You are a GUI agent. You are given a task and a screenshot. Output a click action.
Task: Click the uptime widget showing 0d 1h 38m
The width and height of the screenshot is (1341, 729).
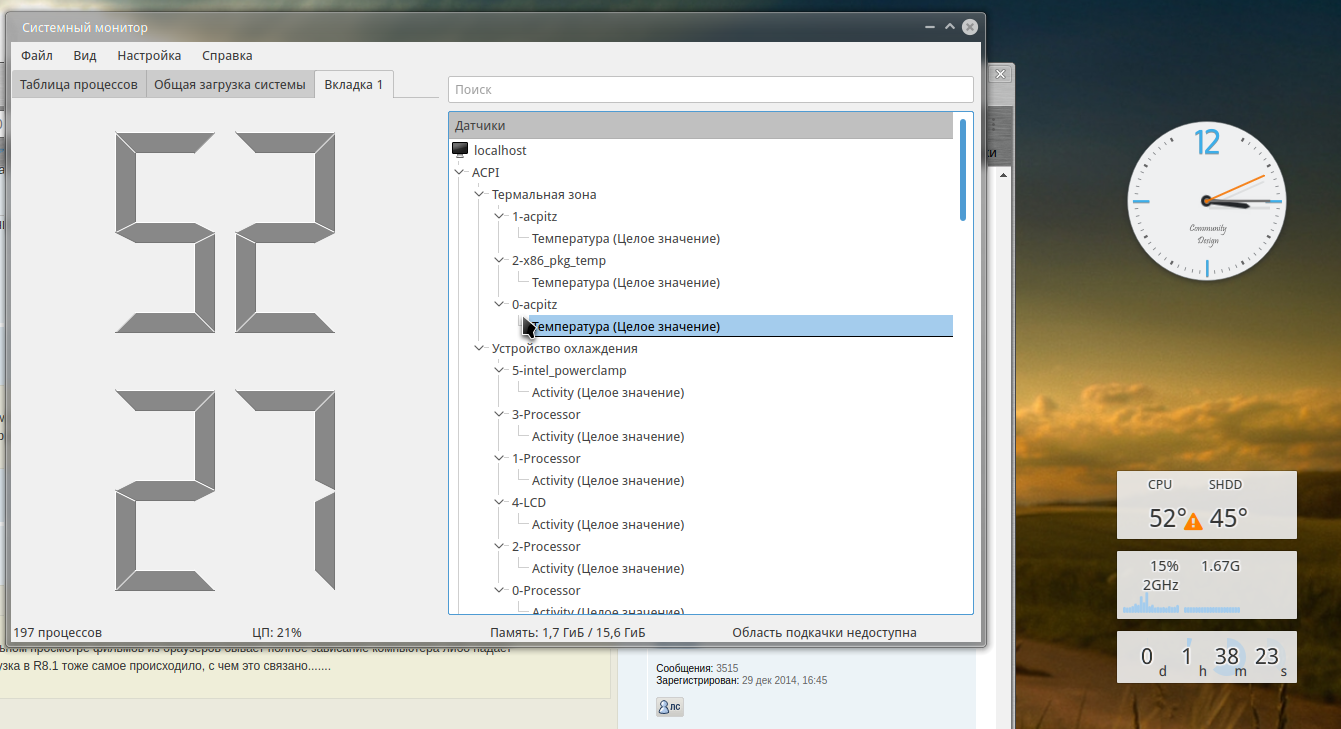coord(1206,657)
